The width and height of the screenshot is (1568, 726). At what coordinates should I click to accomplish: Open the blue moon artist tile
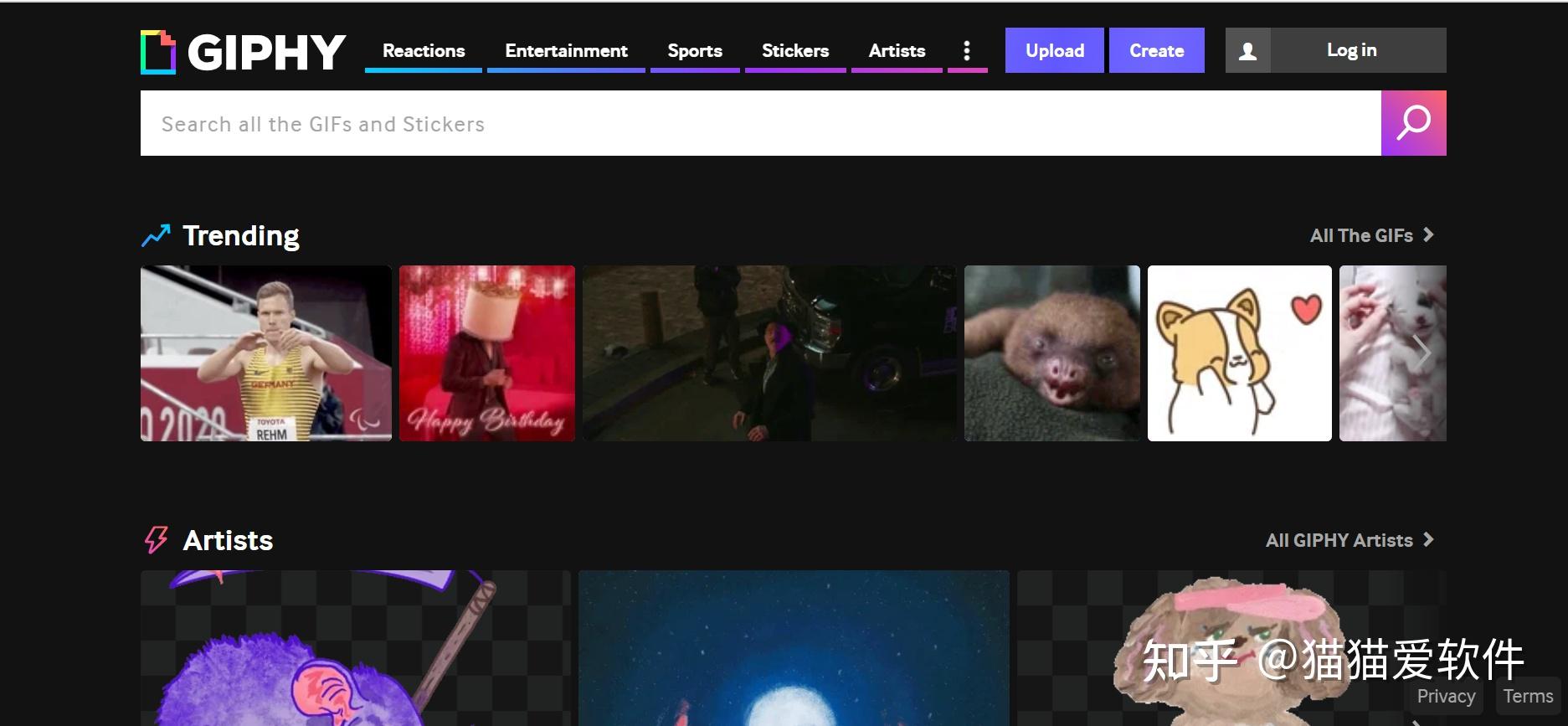794,648
